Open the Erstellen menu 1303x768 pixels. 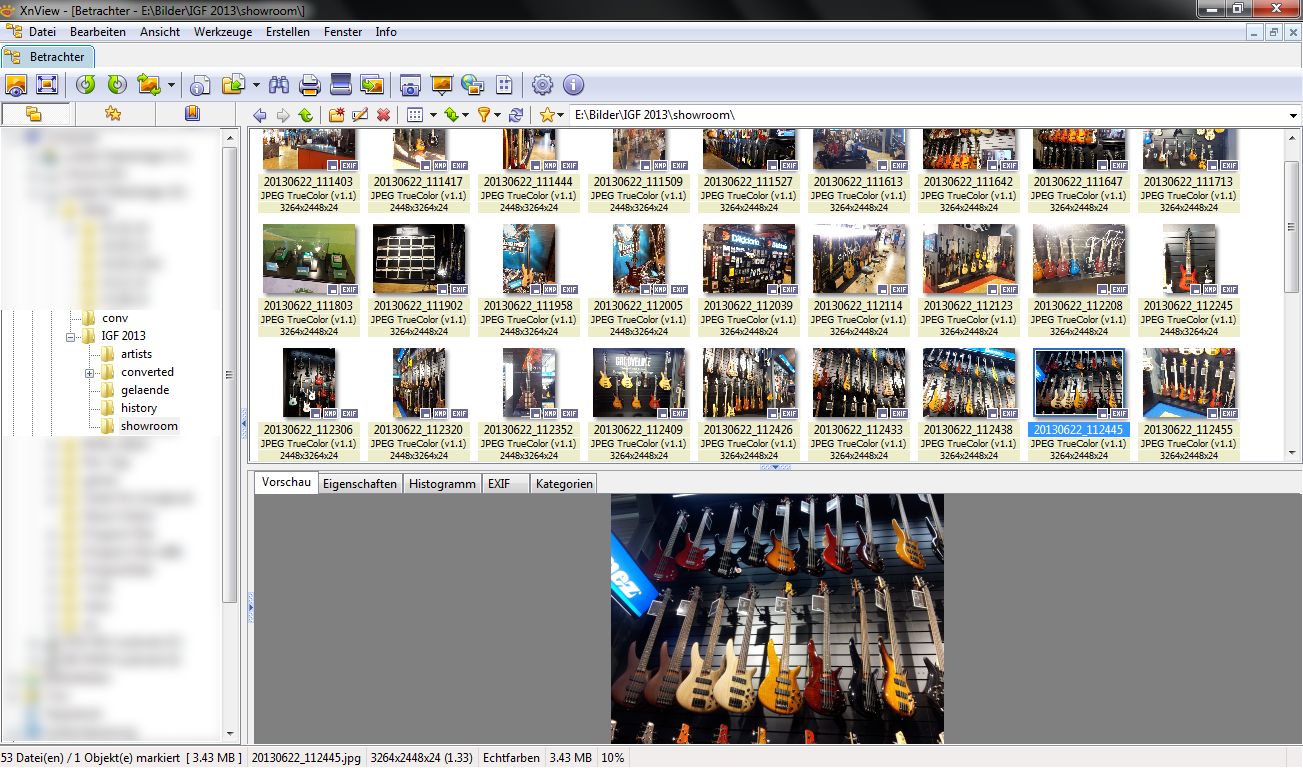tap(288, 32)
